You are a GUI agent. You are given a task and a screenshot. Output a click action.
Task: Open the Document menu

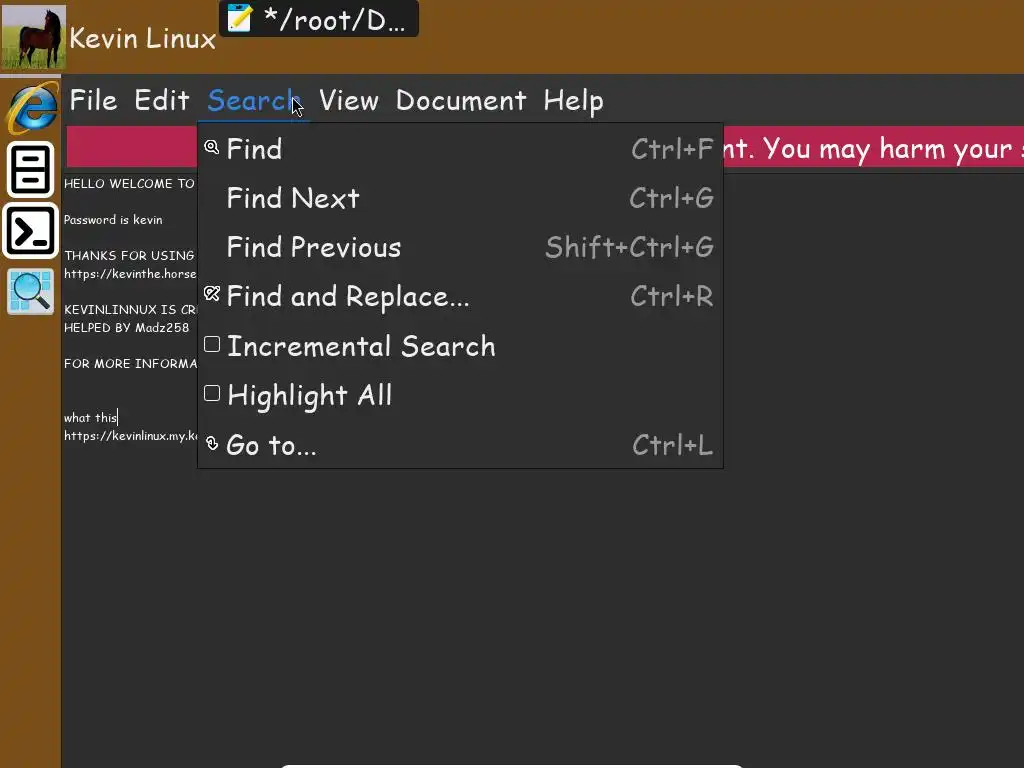[x=460, y=100]
